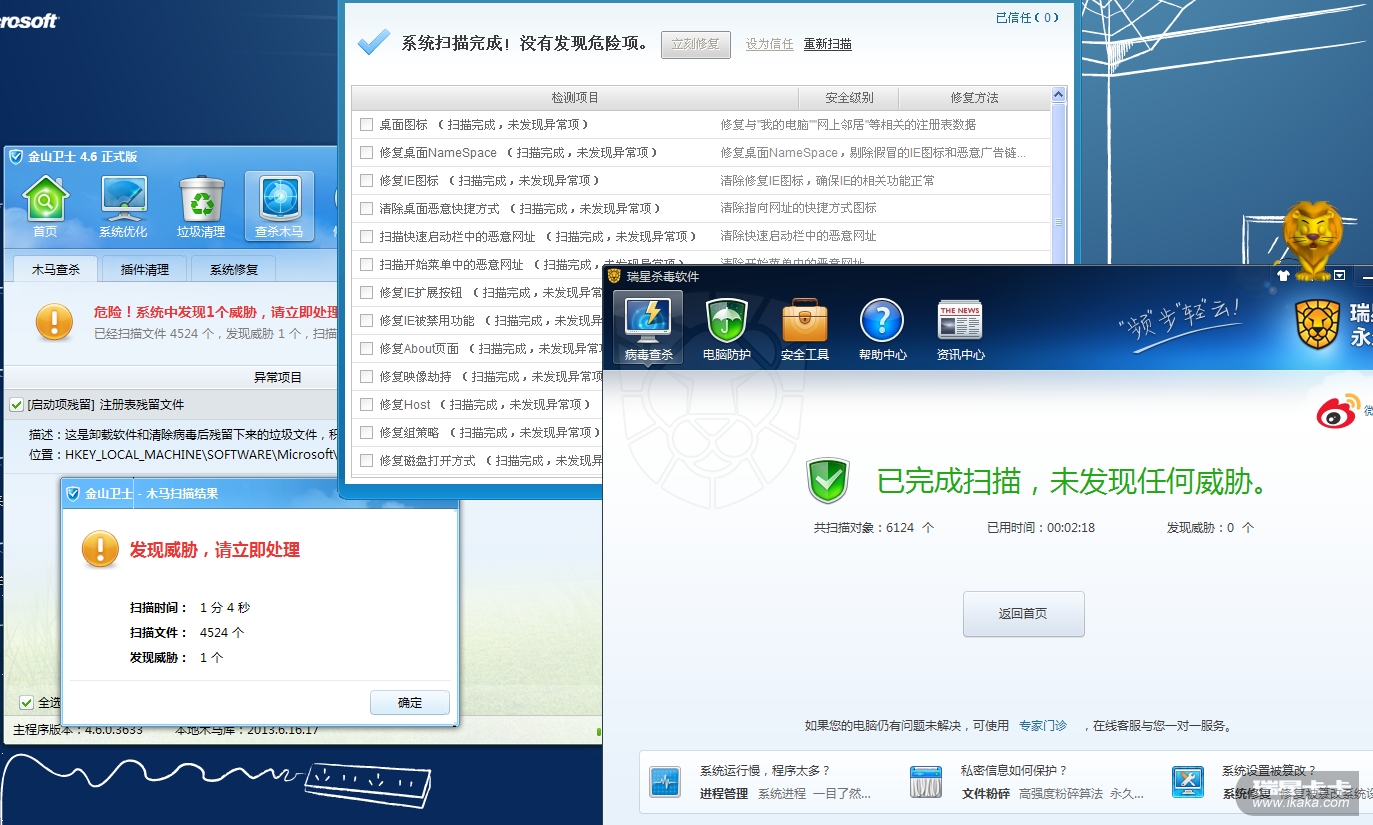Image resolution: width=1373 pixels, height=825 pixels.
Task: Click the 重新扫描 link
Action: 828,44
